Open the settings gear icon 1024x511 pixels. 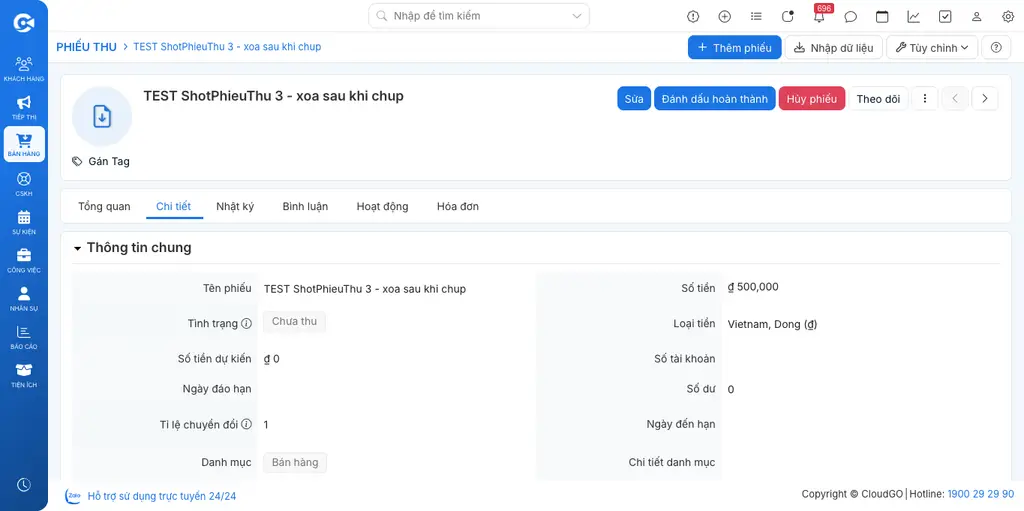tap(1008, 16)
